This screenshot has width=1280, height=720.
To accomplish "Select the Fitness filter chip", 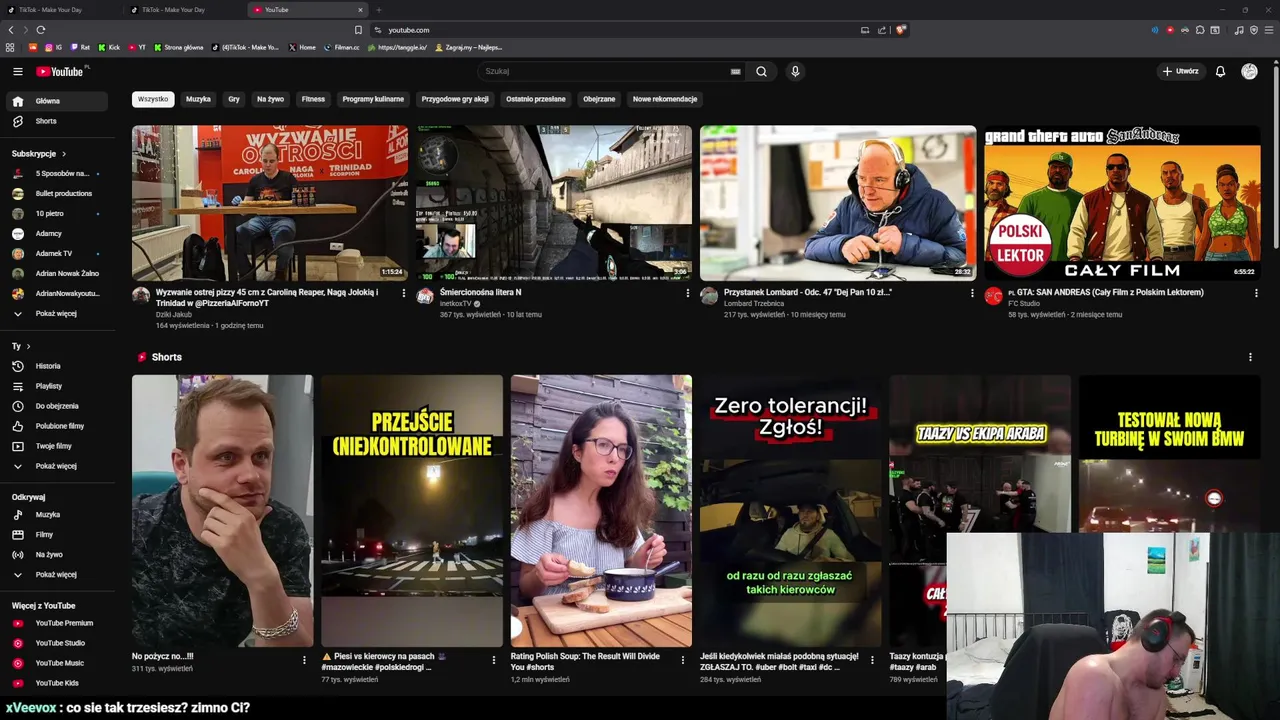I will point(313,99).
